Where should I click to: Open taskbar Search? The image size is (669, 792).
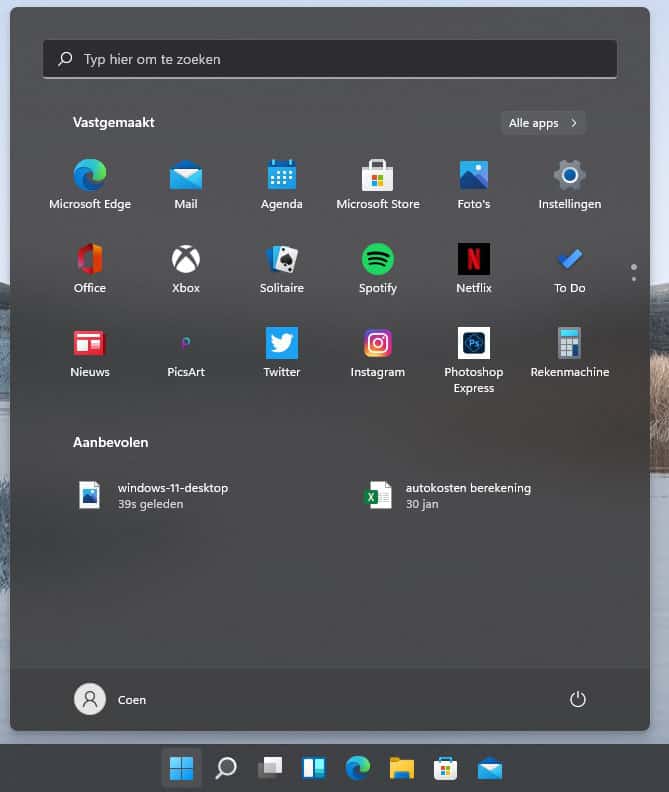(x=225, y=768)
